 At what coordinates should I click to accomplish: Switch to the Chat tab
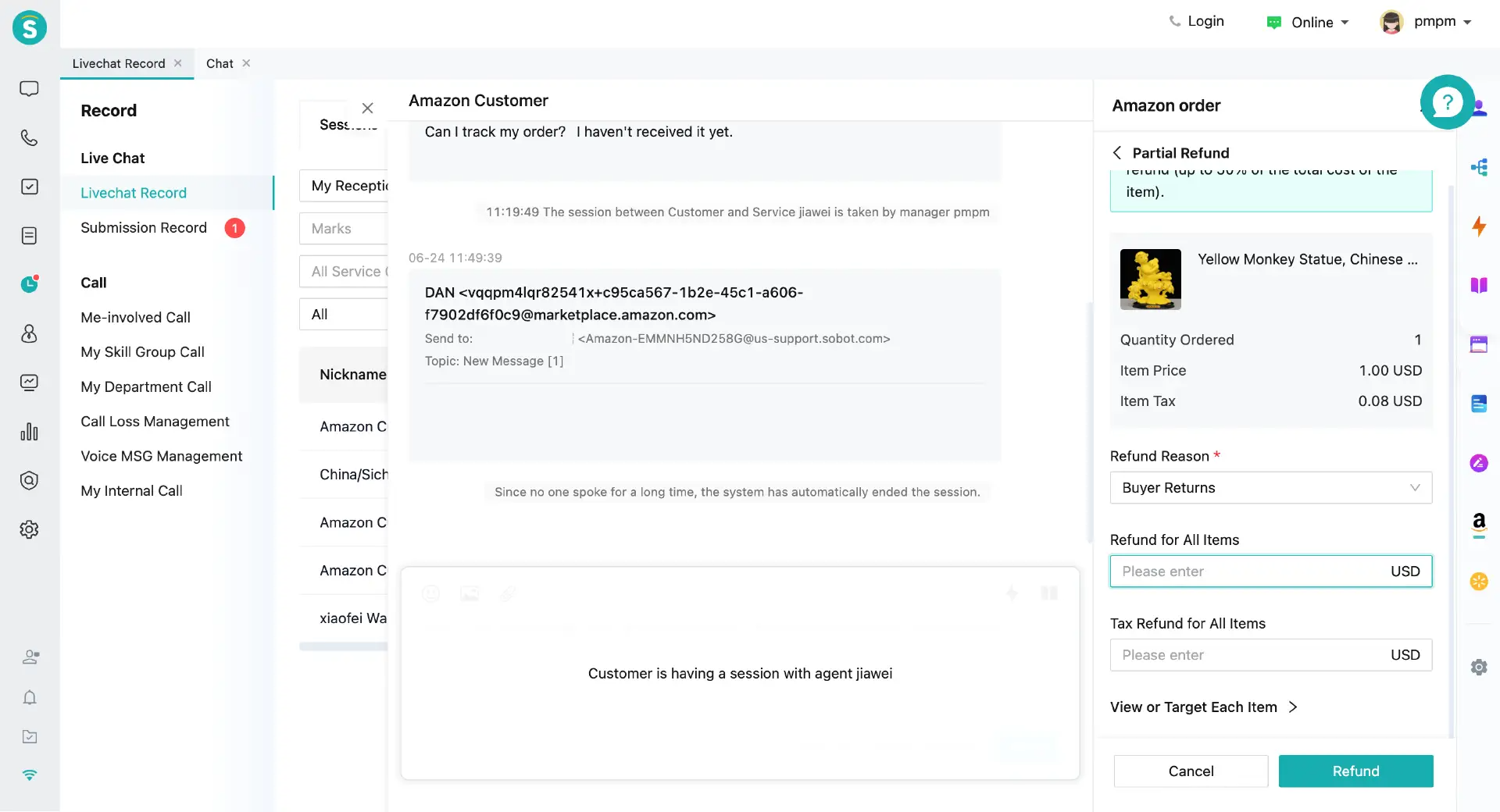pyautogui.click(x=220, y=63)
